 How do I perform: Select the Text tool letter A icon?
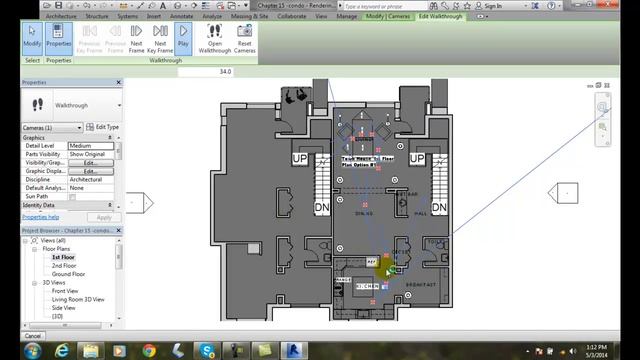pyautogui.click(x=163, y=6)
